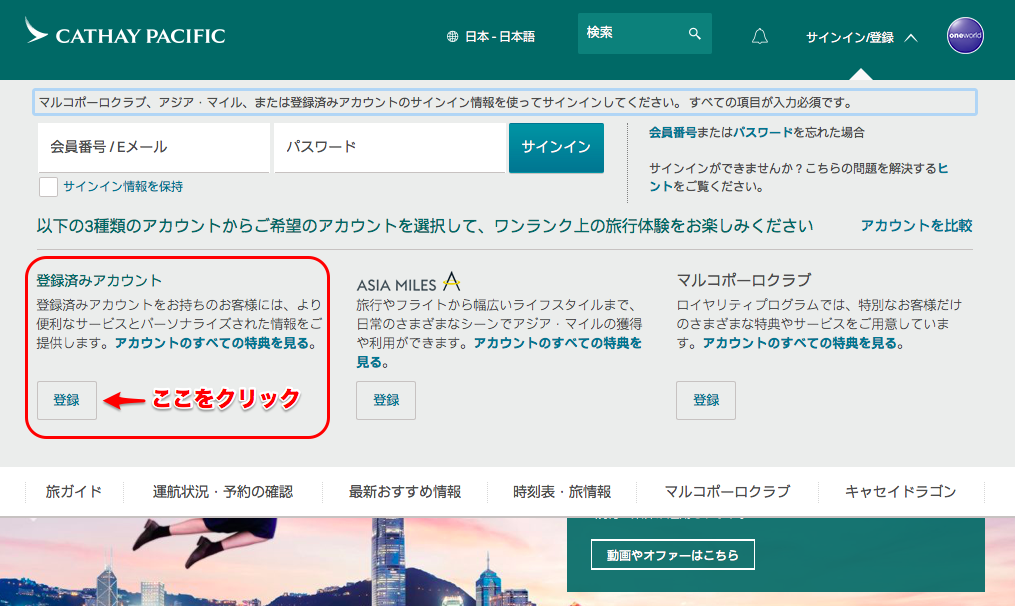
Task: Click 登録 under ASIA MILES
Action: (x=386, y=400)
